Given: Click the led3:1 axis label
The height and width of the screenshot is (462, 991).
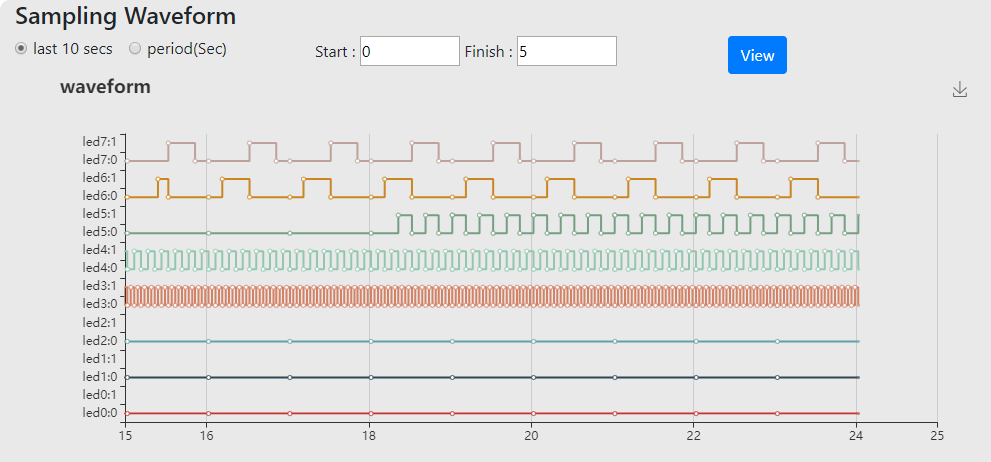Looking at the screenshot, I should 99,286.
